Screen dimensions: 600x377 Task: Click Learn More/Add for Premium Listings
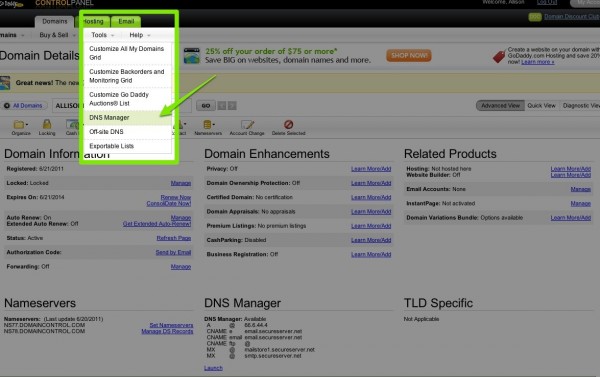point(371,226)
